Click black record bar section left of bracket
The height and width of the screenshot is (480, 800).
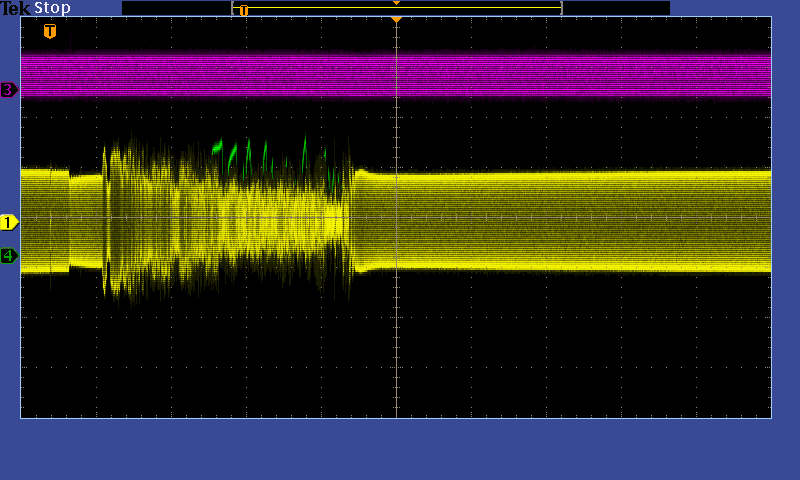pos(176,8)
